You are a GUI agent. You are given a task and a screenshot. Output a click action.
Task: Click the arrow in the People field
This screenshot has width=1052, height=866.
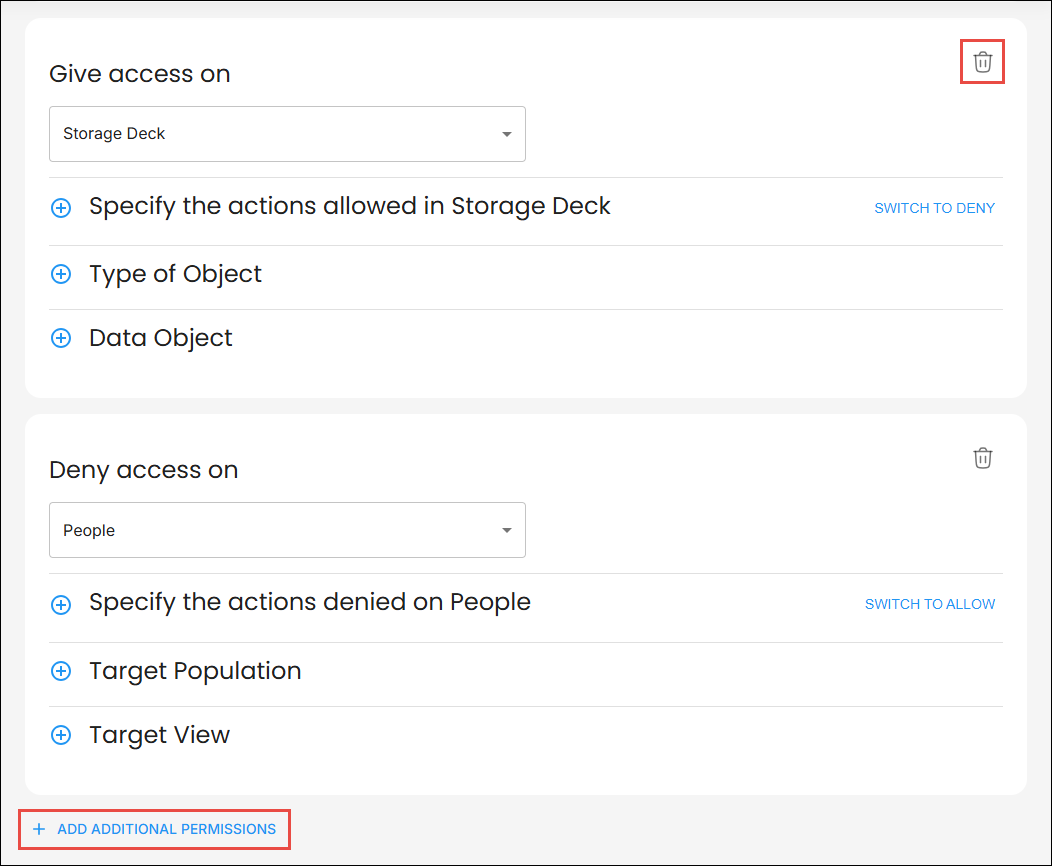point(506,530)
